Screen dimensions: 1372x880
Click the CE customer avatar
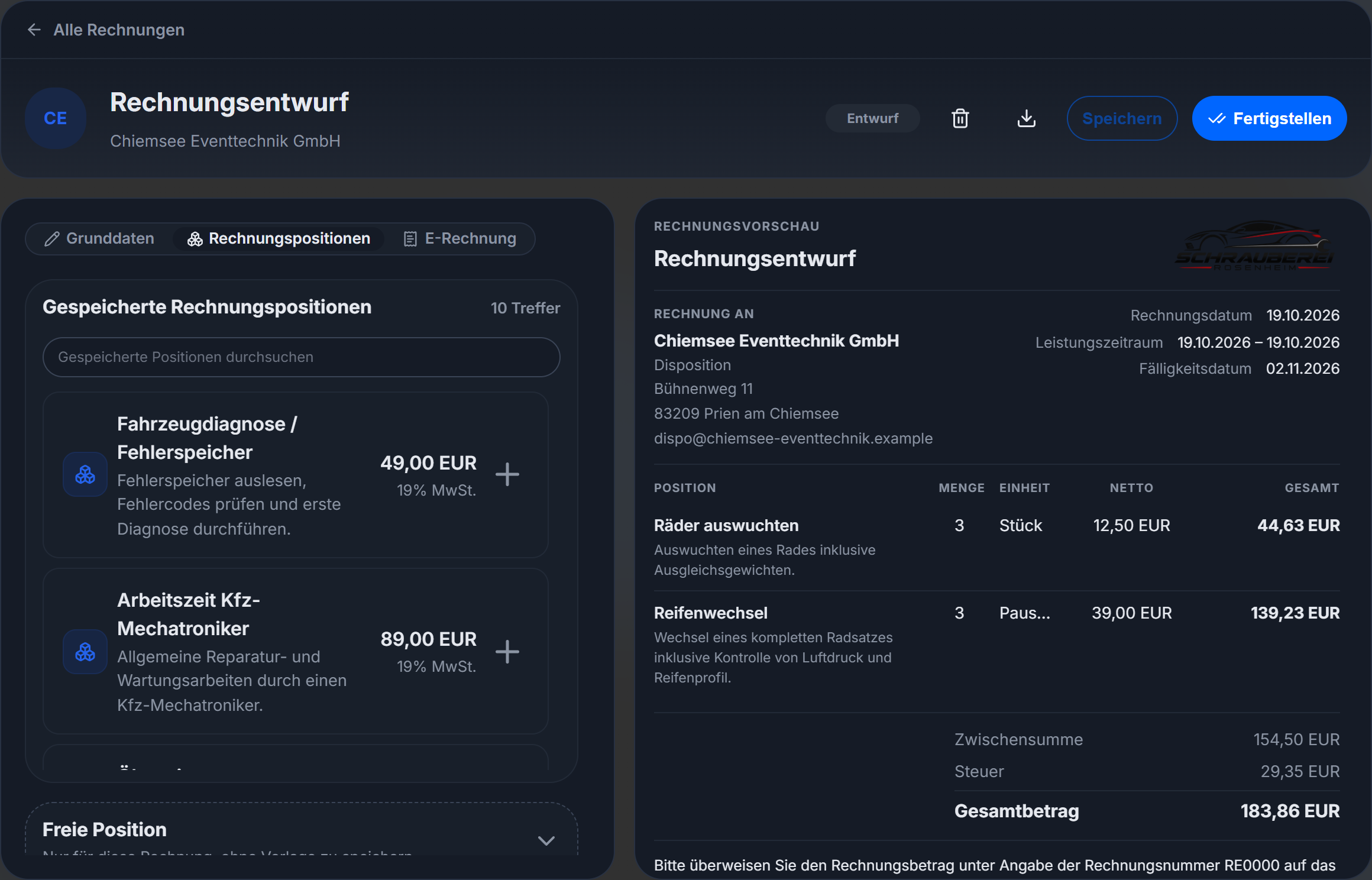click(x=56, y=118)
